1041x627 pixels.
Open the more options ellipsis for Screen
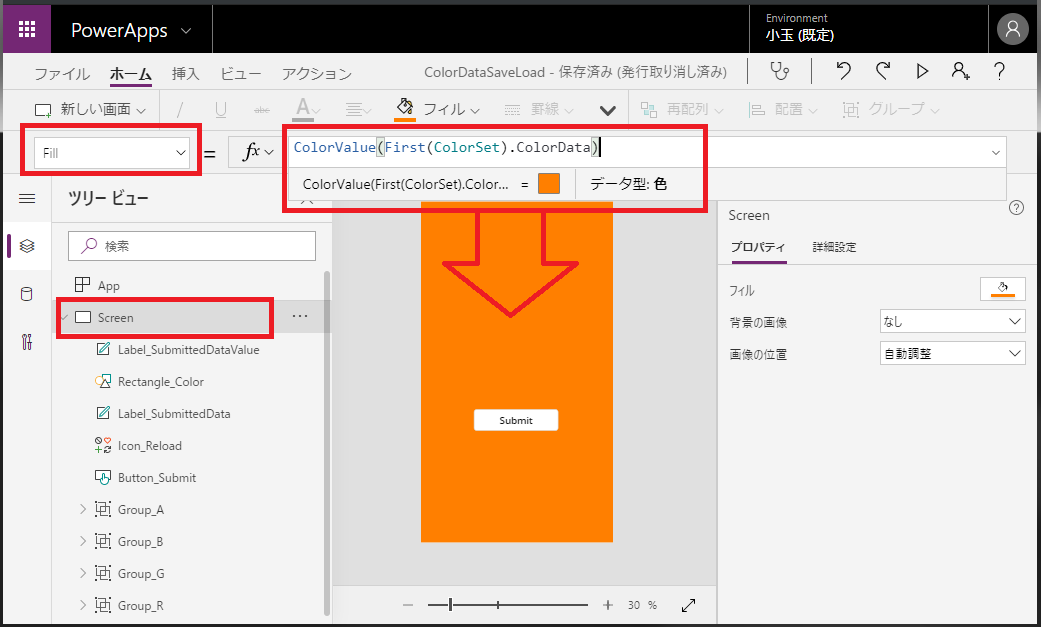(300, 316)
